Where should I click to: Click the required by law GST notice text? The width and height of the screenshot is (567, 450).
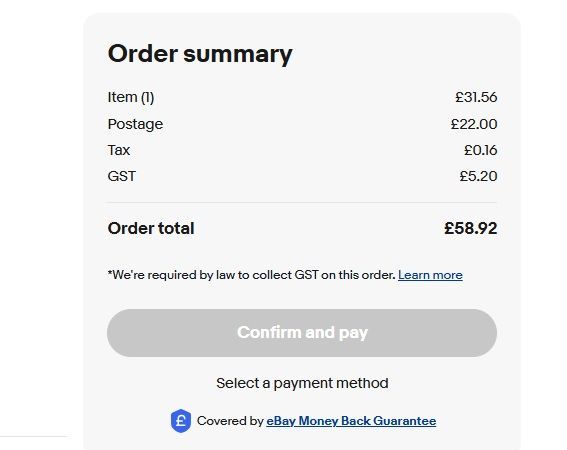[251, 275]
